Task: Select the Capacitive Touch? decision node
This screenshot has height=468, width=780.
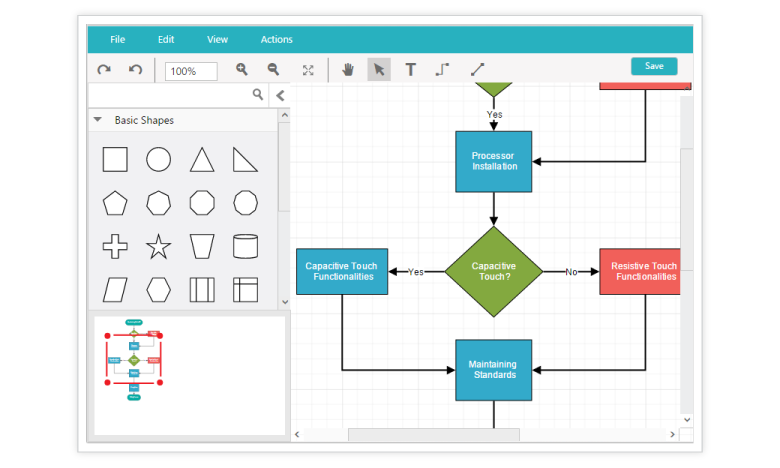Action: 494,271
